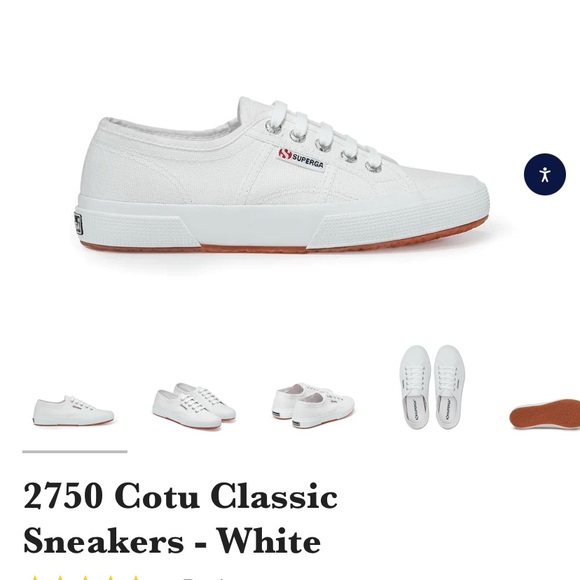
Task: Select the side-view sneaker thumbnail
Action: click(x=73, y=411)
